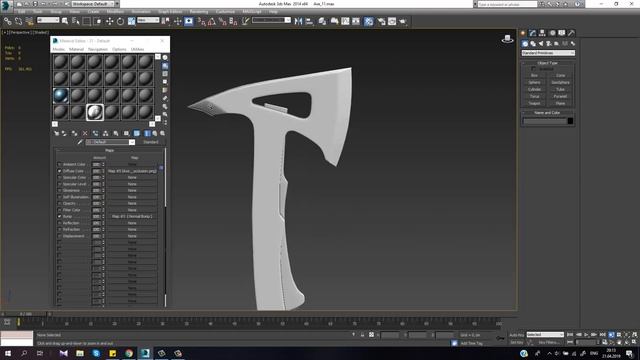
Task: Click the Diffuse Color map slot button
Action: point(132,171)
